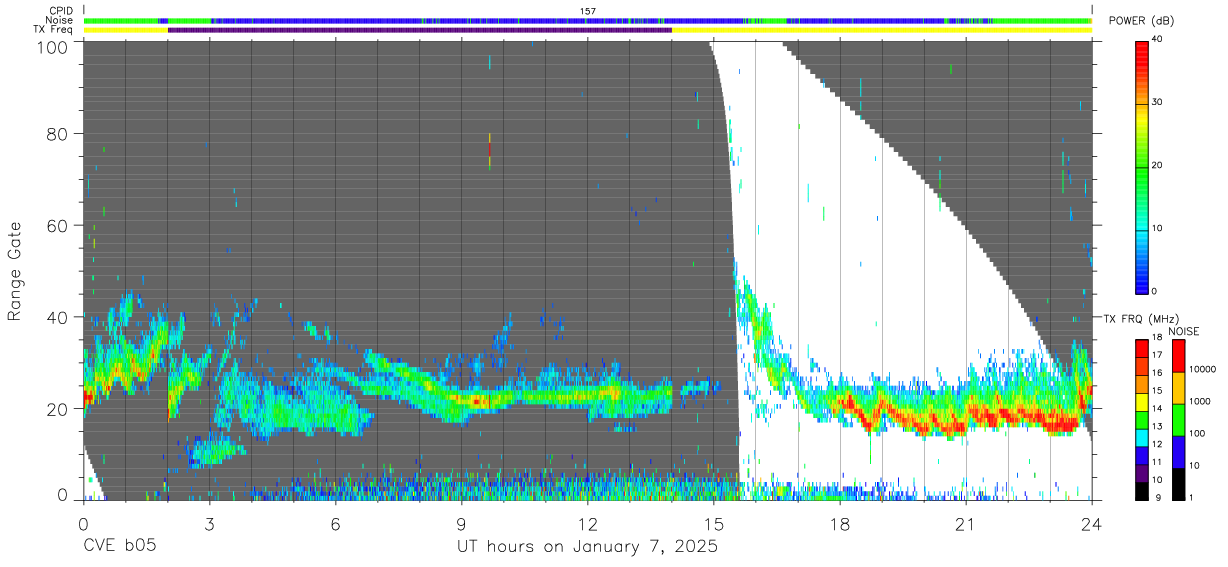The width and height of the screenshot is (1228, 567).
Task: Click the TX FRQ colorbar strip
Action: 1142,419
